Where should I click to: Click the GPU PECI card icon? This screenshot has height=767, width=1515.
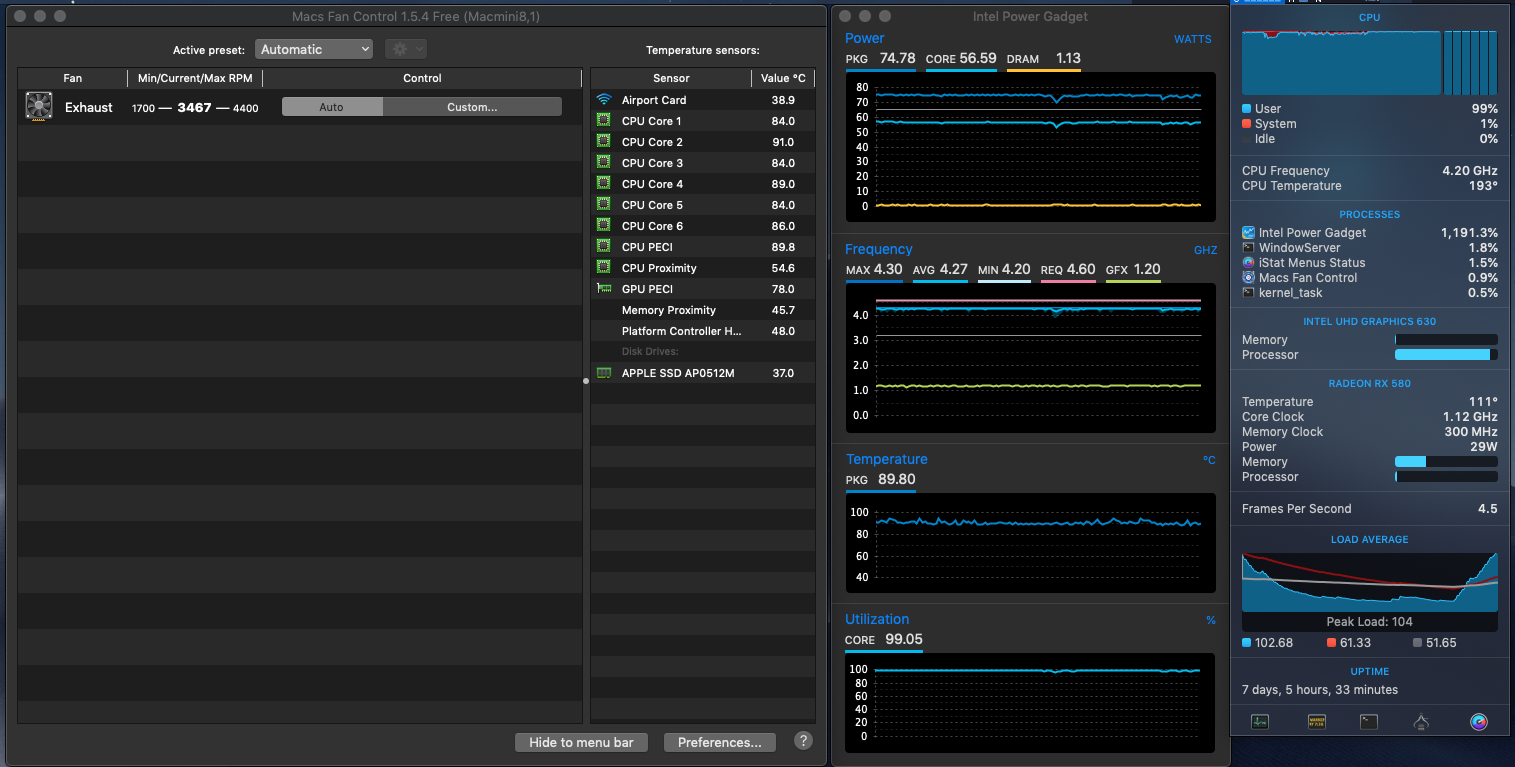point(604,288)
